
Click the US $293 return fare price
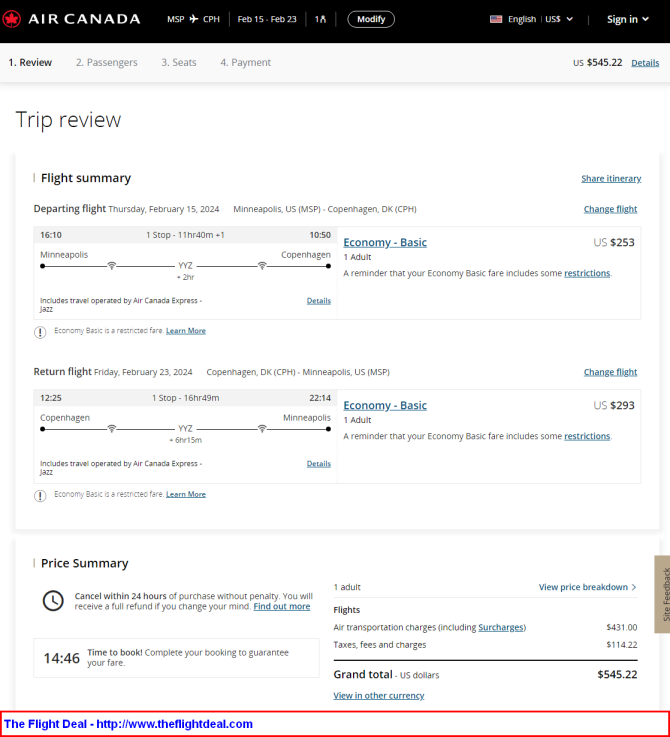[614, 406]
